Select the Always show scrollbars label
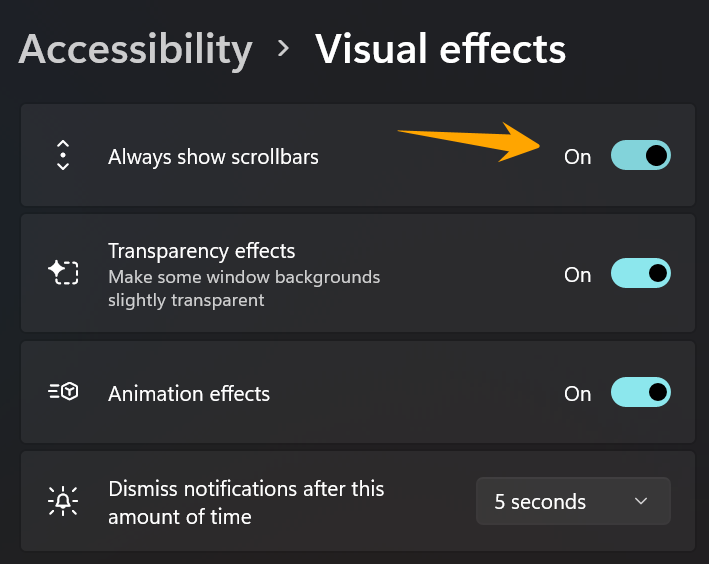Screen dimensions: 709x564 [213, 156]
